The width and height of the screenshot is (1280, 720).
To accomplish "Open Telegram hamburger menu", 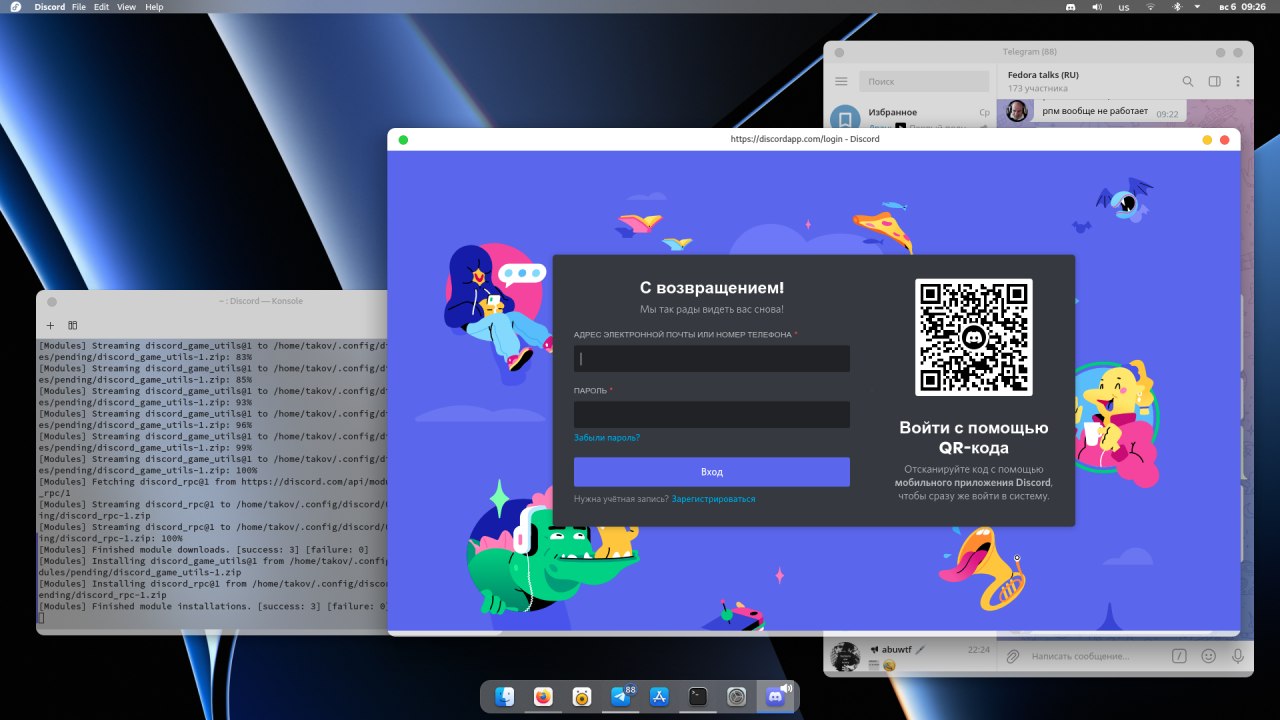I will (841, 81).
